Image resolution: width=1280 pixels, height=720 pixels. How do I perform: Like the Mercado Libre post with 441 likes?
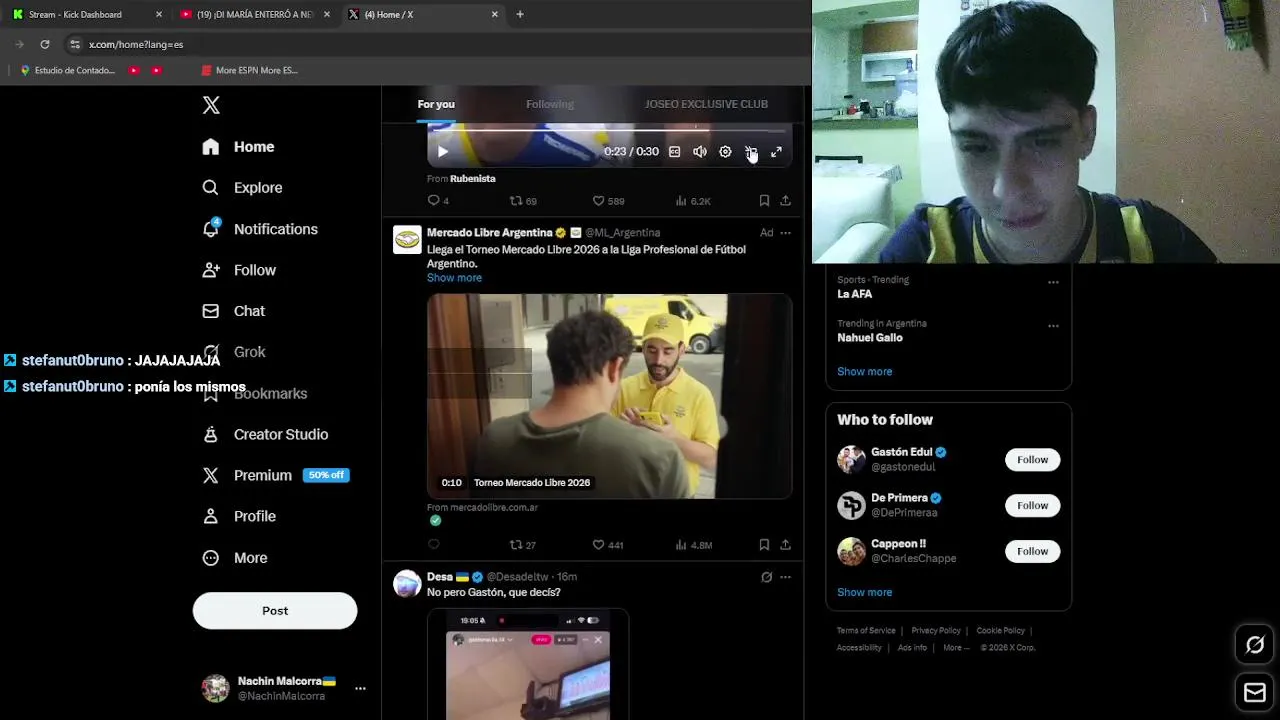pos(607,545)
